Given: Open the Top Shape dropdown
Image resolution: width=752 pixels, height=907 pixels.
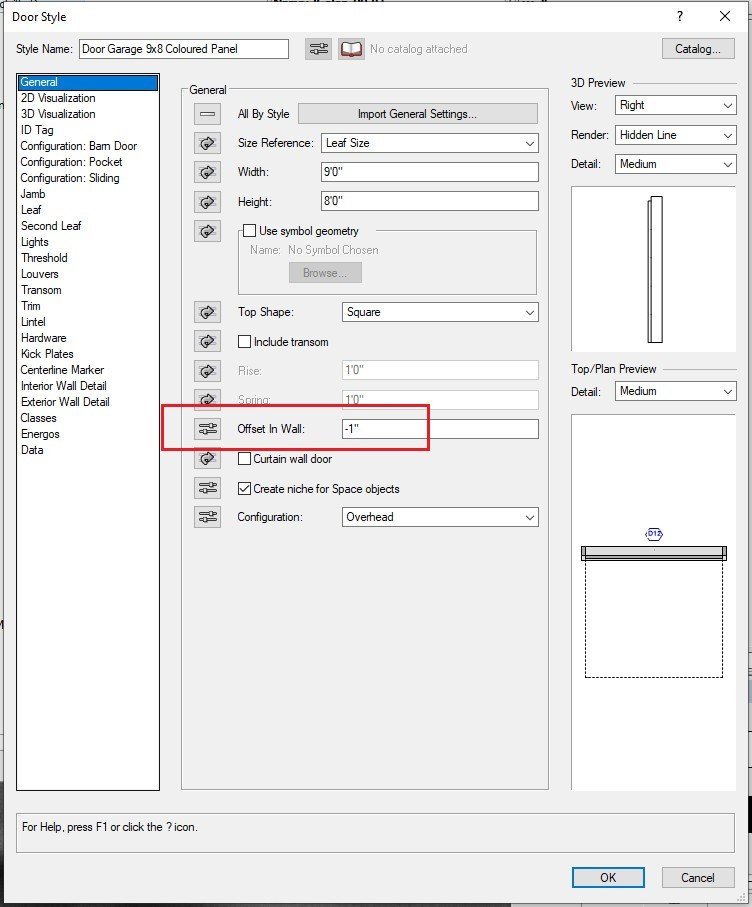Looking at the screenshot, I should pyautogui.click(x=440, y=312).
